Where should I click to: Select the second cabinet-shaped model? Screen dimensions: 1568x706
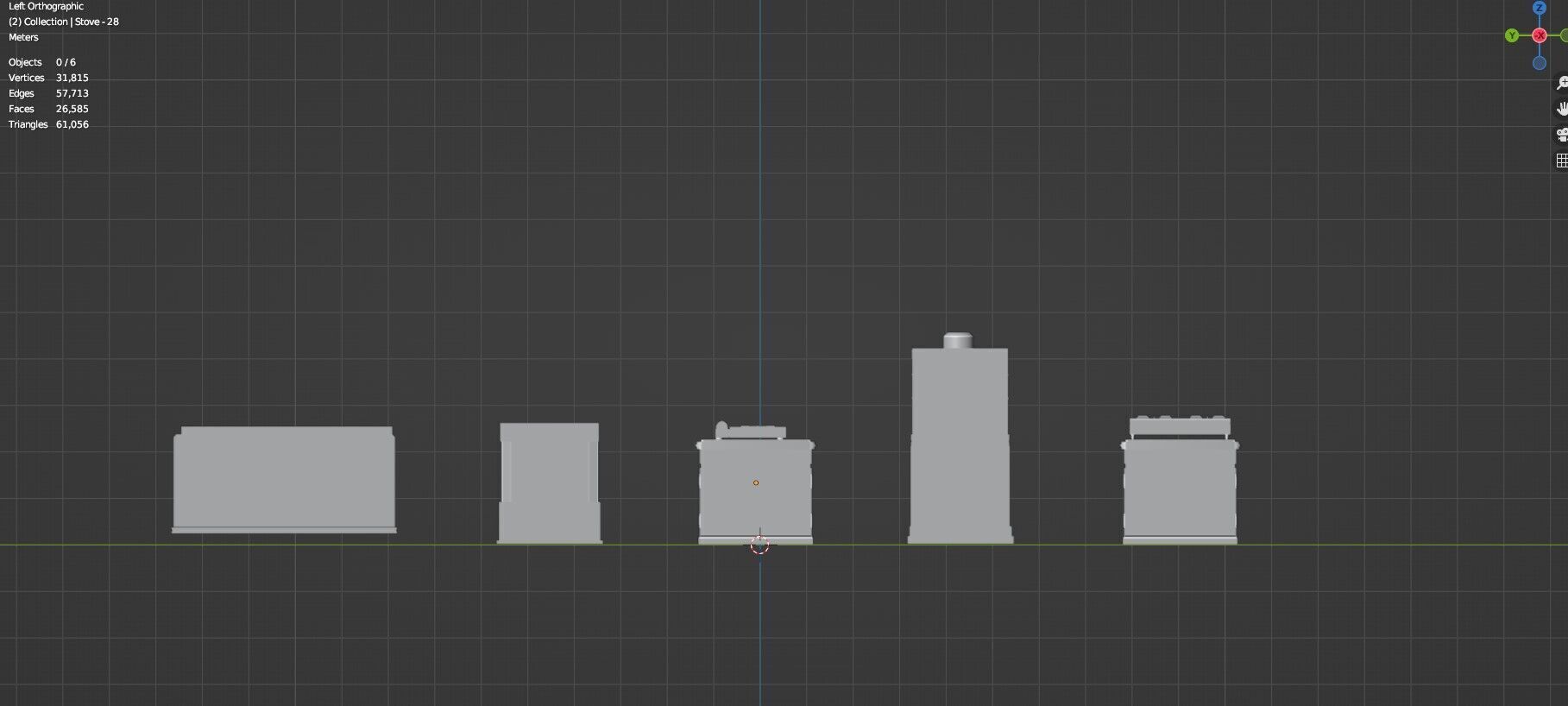[550, 483]
